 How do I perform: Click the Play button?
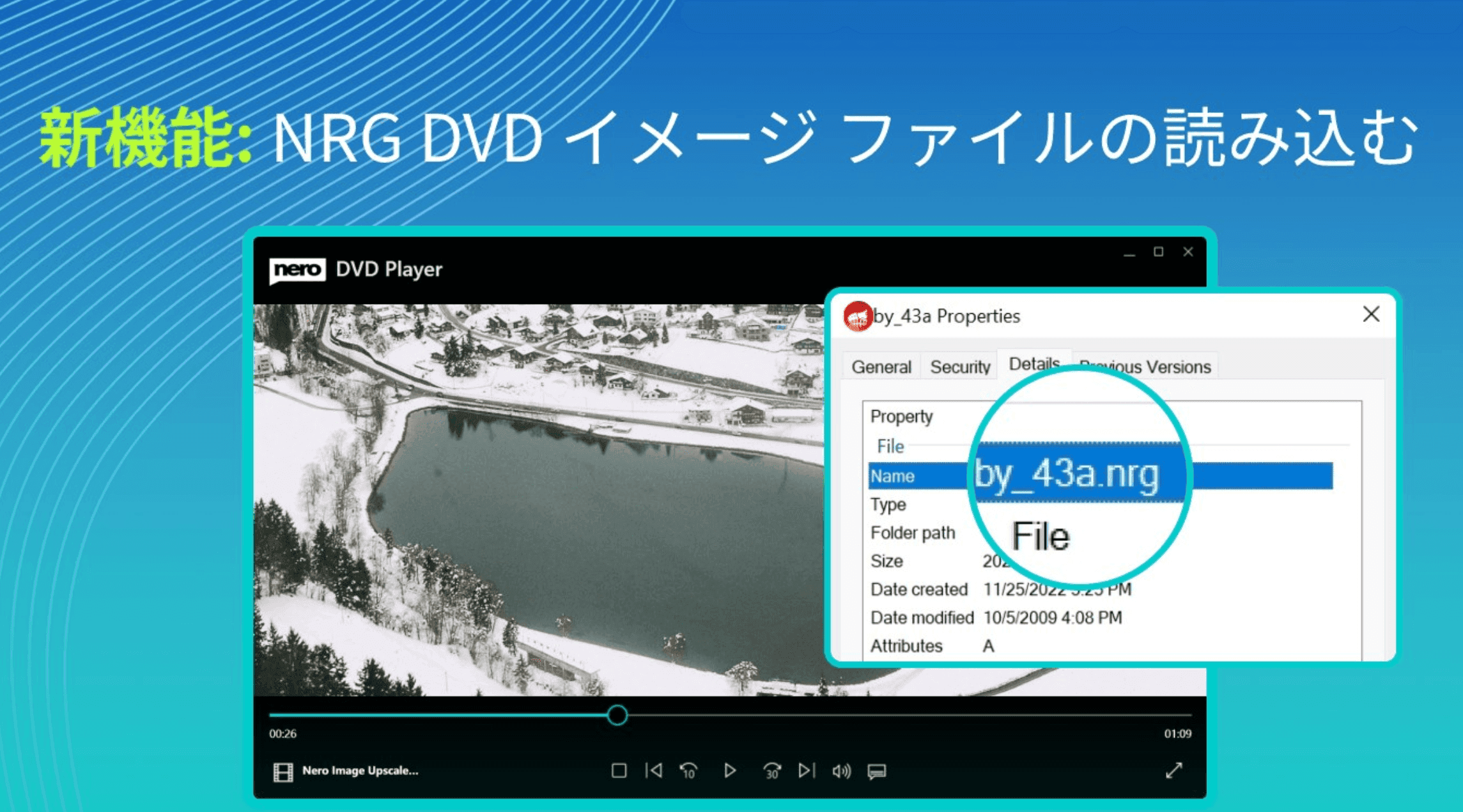[729, 770]
